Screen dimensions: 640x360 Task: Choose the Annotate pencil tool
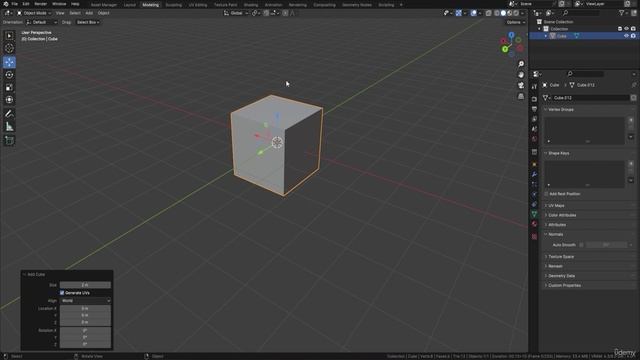[9, 113]
